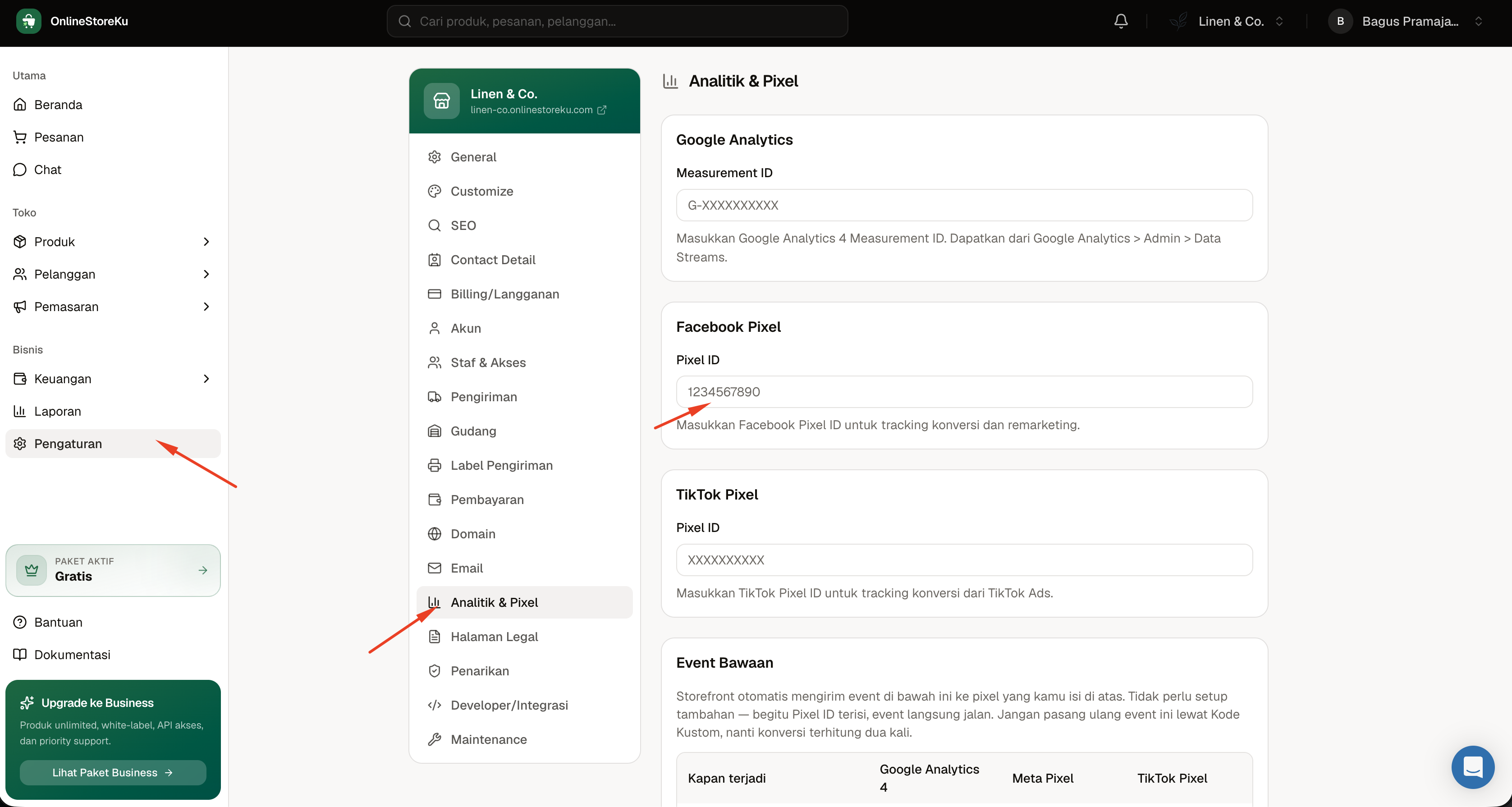Click the user avatar B icon
This screenshot has width=1512, height=807.
[x=1340, y=21]
